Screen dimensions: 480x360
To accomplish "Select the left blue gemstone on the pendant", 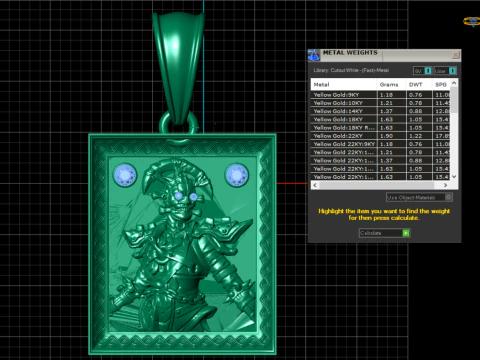I will (125, 175).
